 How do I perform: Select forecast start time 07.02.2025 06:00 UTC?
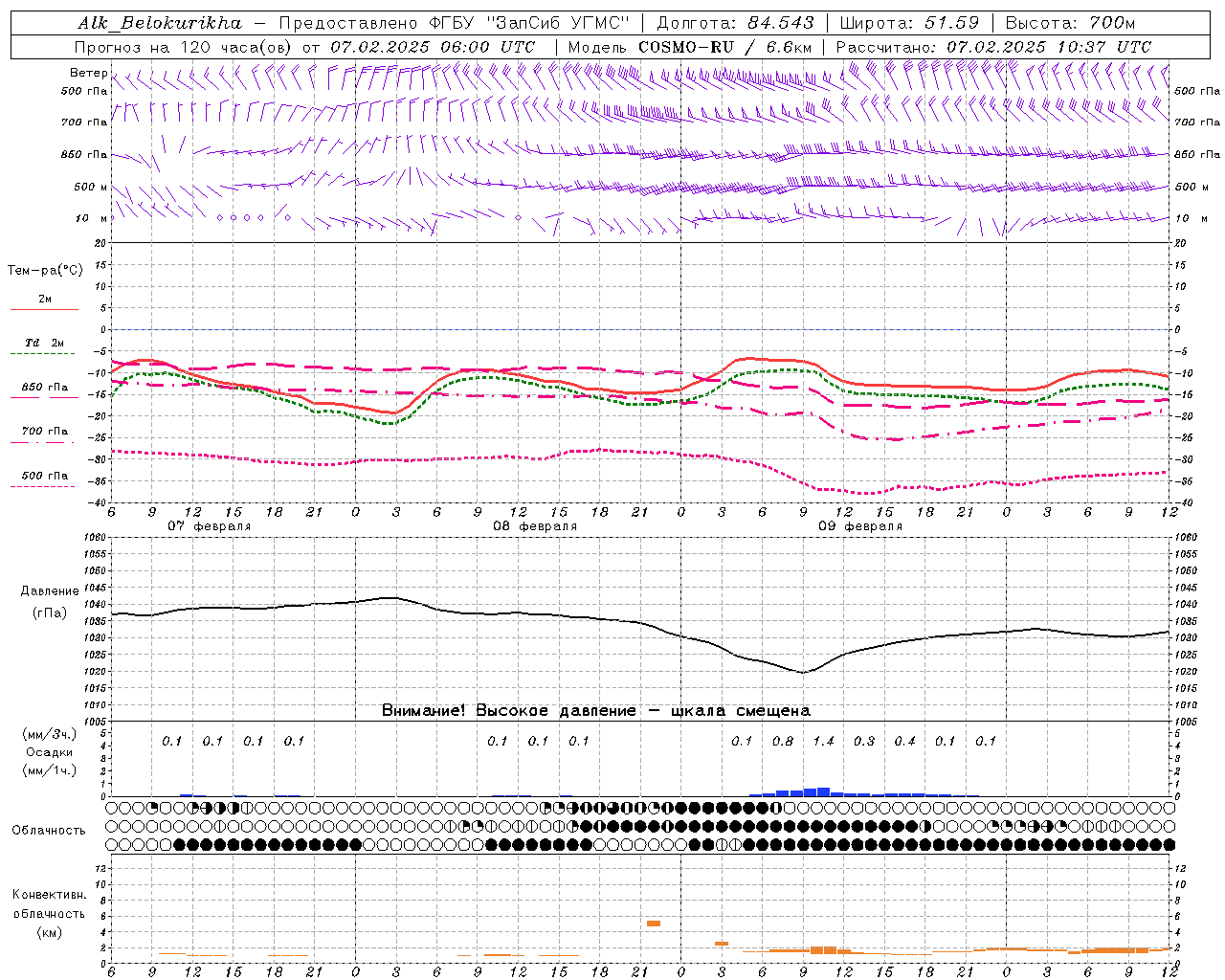click(433, 47)
